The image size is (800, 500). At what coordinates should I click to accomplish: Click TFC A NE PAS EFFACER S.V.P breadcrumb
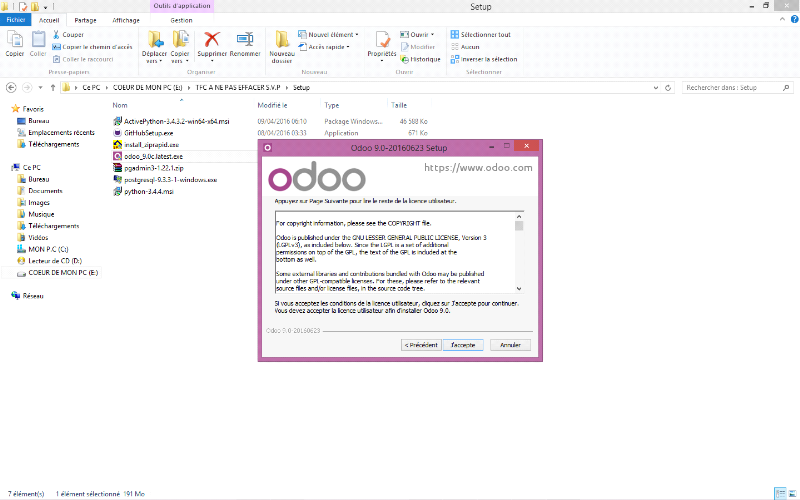(x=238, y=88)
